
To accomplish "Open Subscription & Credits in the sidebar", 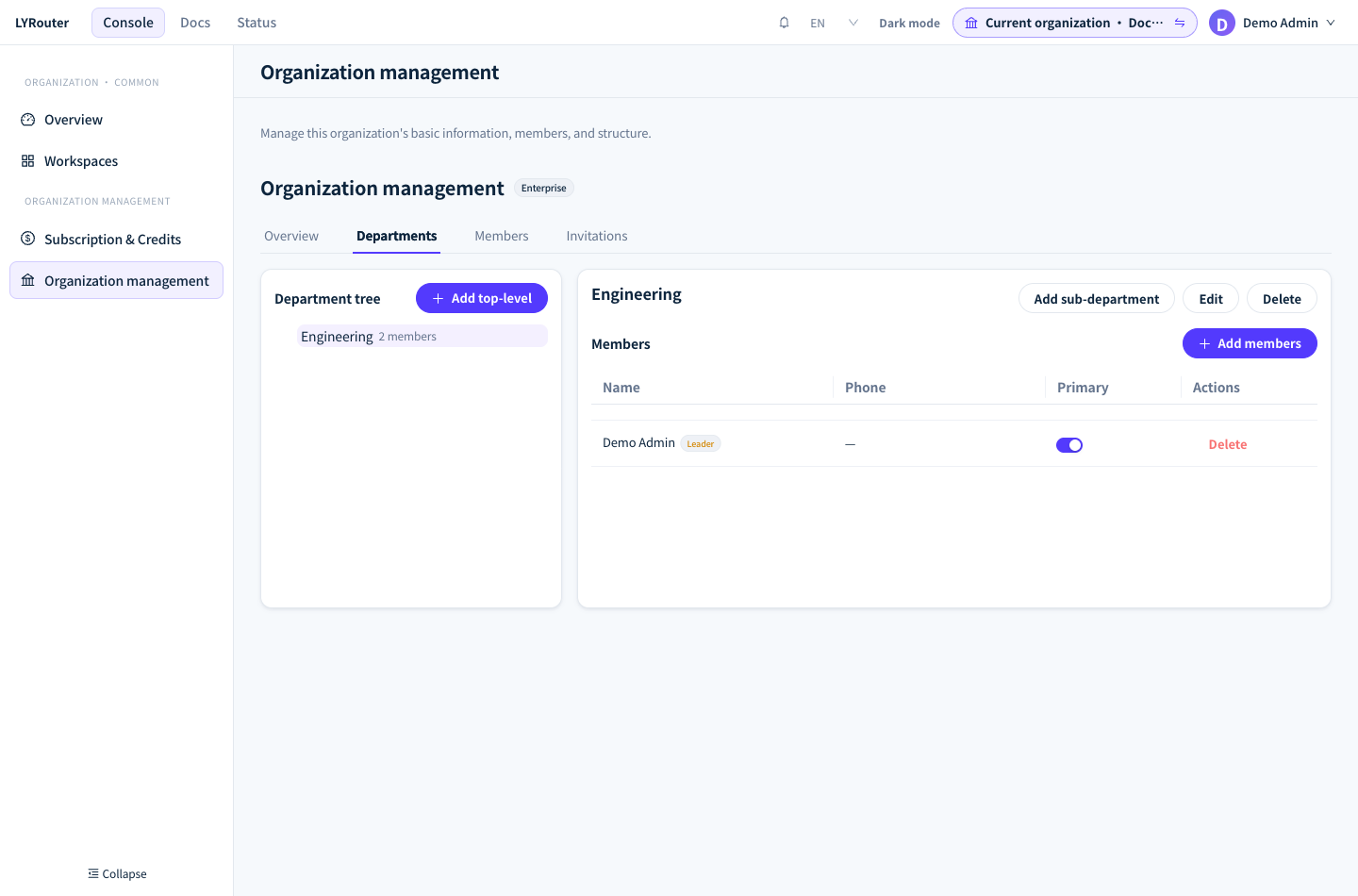I will coord(116,239).
